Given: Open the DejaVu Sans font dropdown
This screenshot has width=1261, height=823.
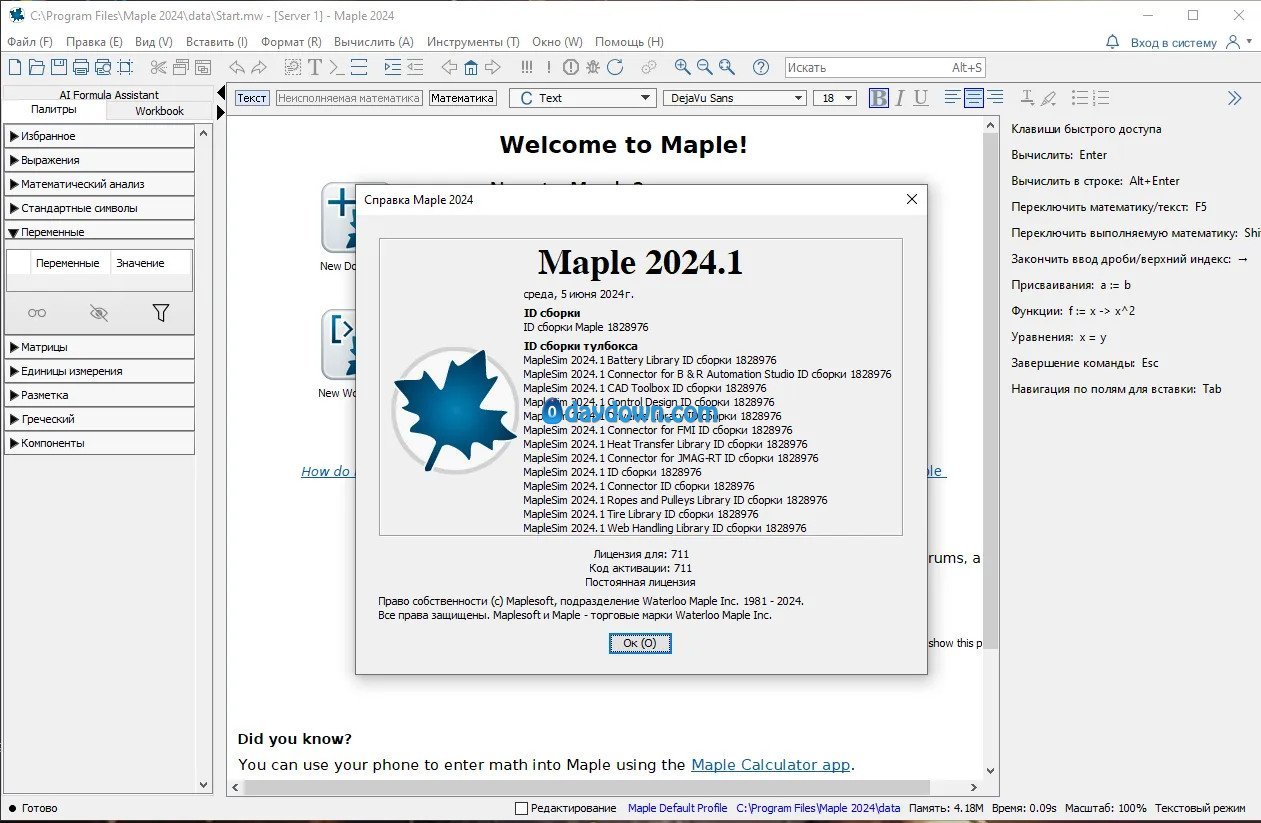Looking at the screenshot, I should (x=734, y=98).
